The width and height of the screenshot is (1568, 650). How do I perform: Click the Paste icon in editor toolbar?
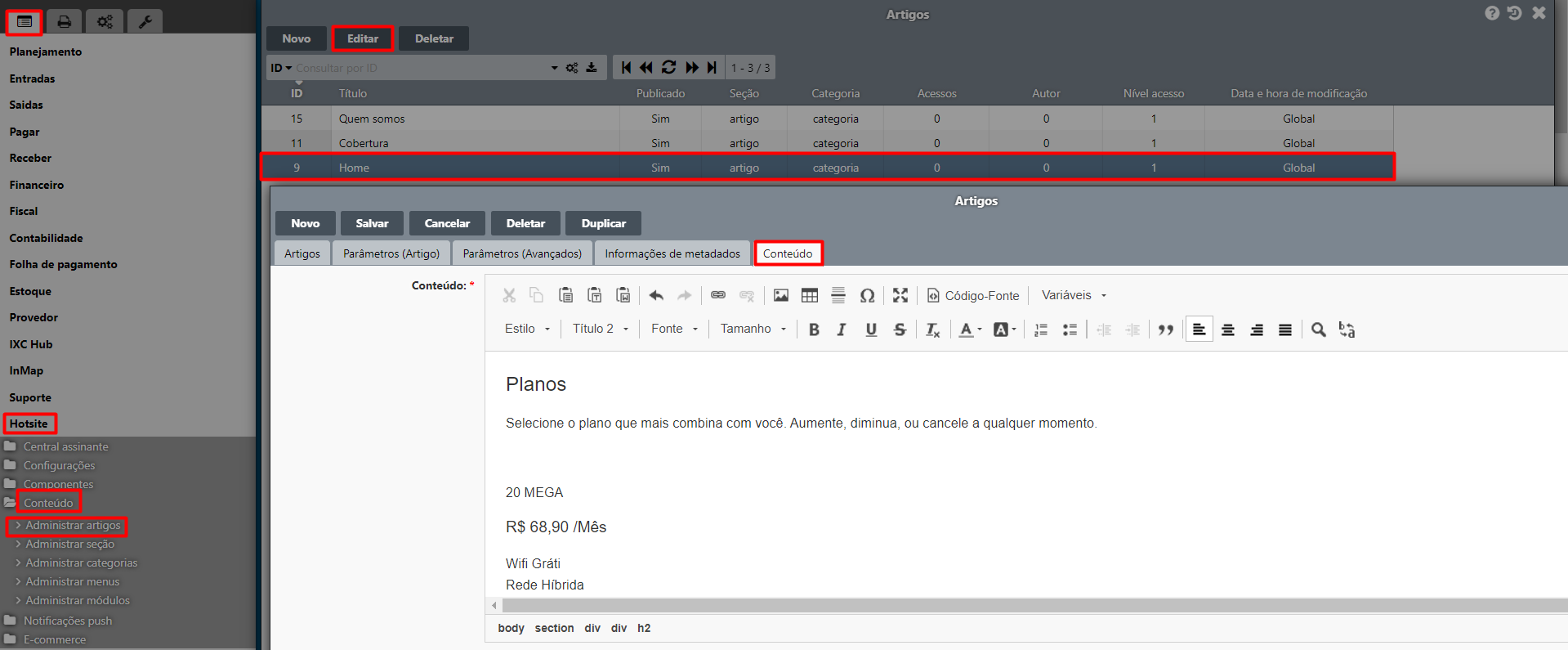[565, 295]
